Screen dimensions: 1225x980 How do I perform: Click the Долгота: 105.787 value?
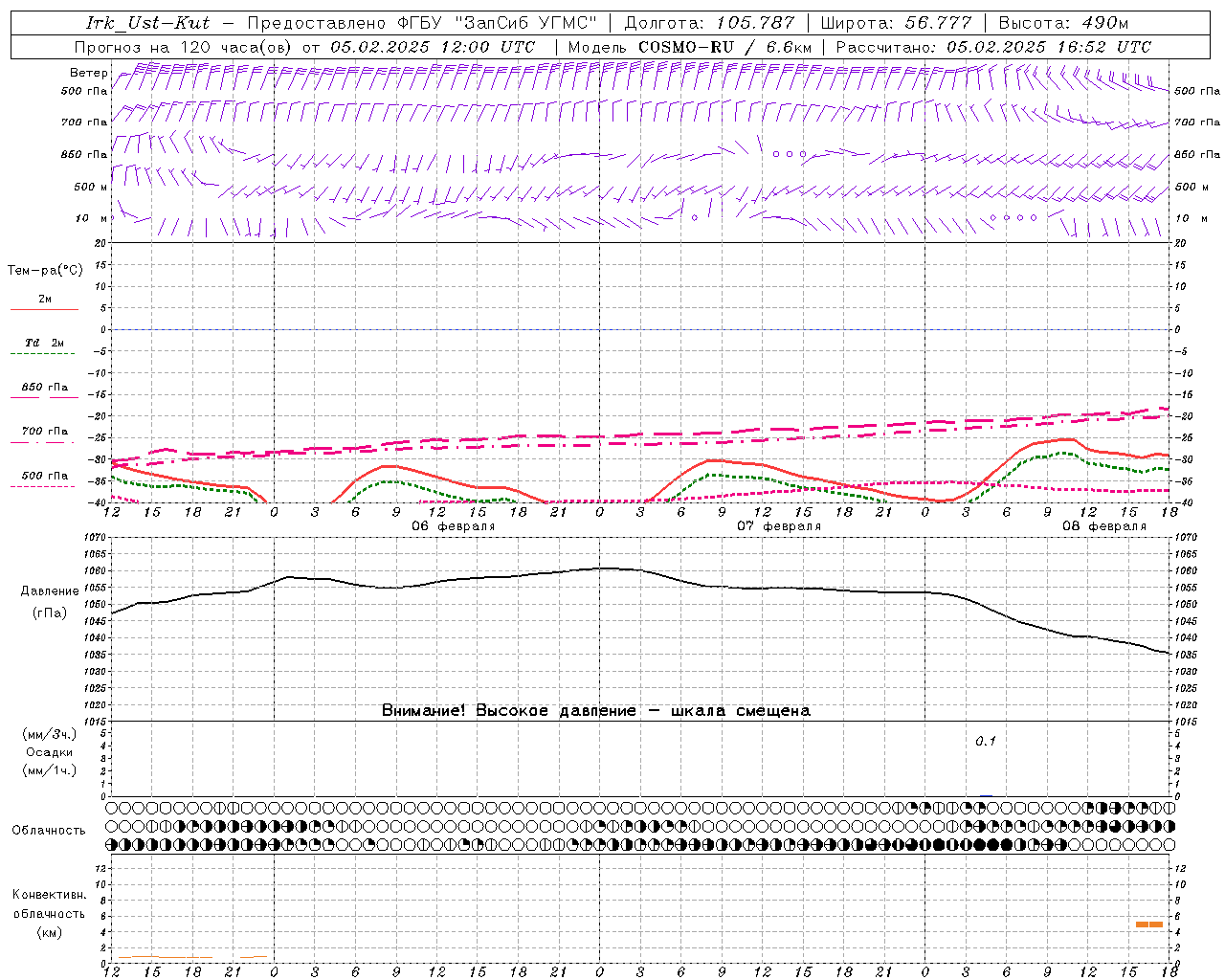709,23
